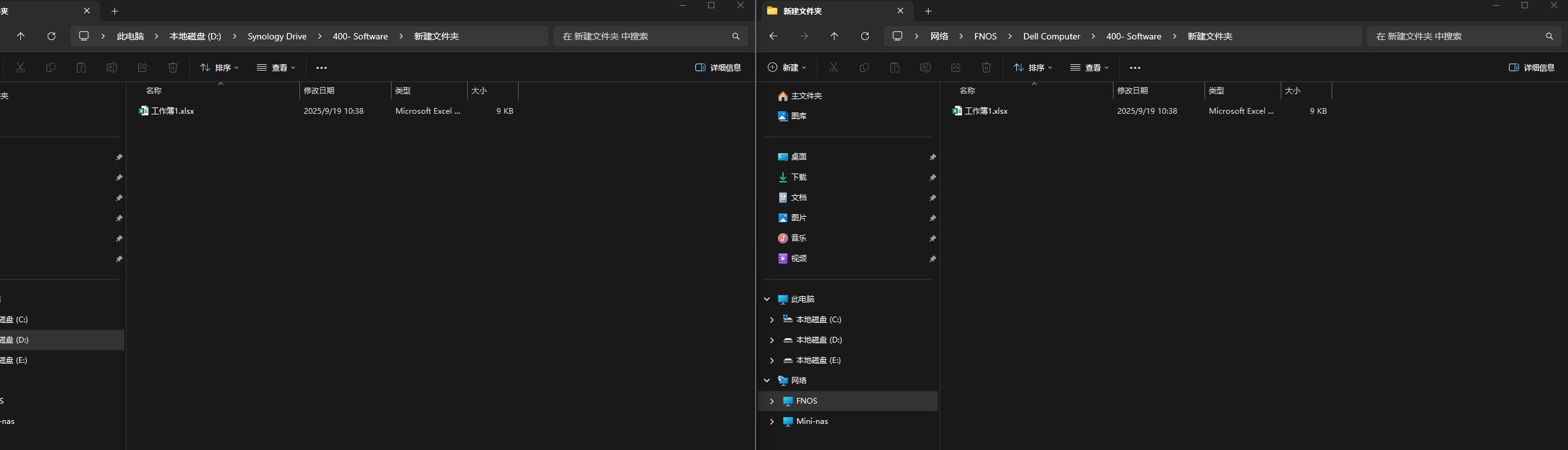Add new tab in left window
Image resolution: width=1568 pixels, height=450 pixels.
pos(115,11)
